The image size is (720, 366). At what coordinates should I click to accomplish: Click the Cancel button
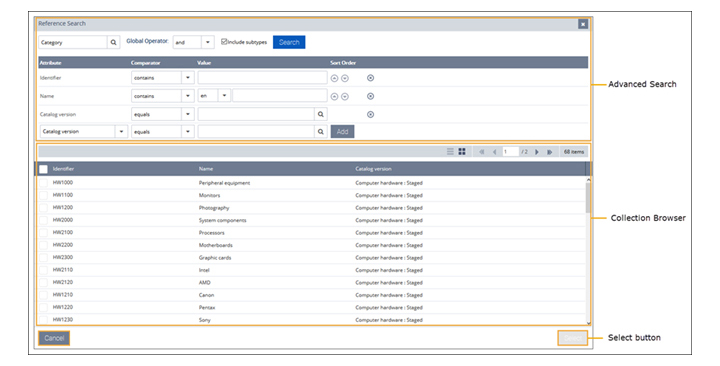54,338
